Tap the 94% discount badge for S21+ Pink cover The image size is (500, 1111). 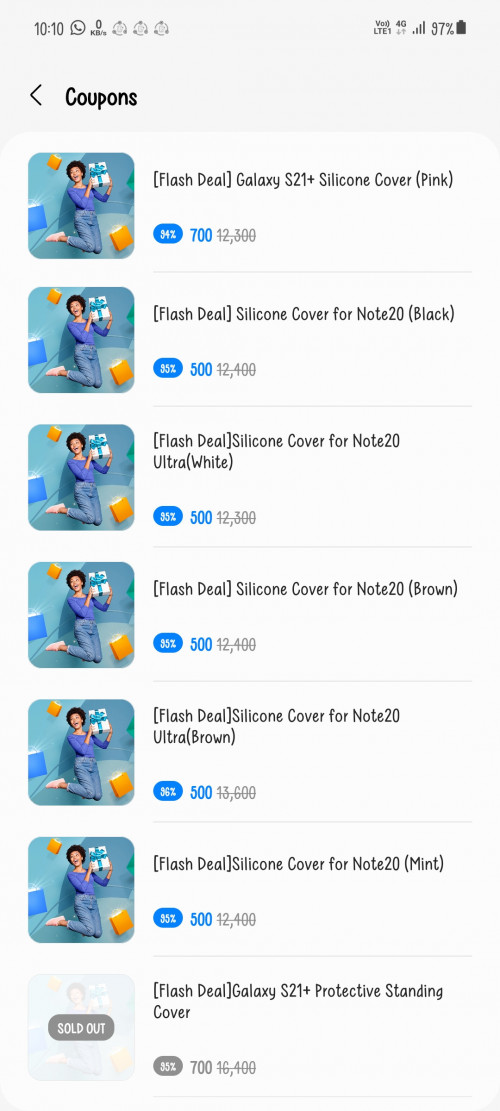coord(168,235)
